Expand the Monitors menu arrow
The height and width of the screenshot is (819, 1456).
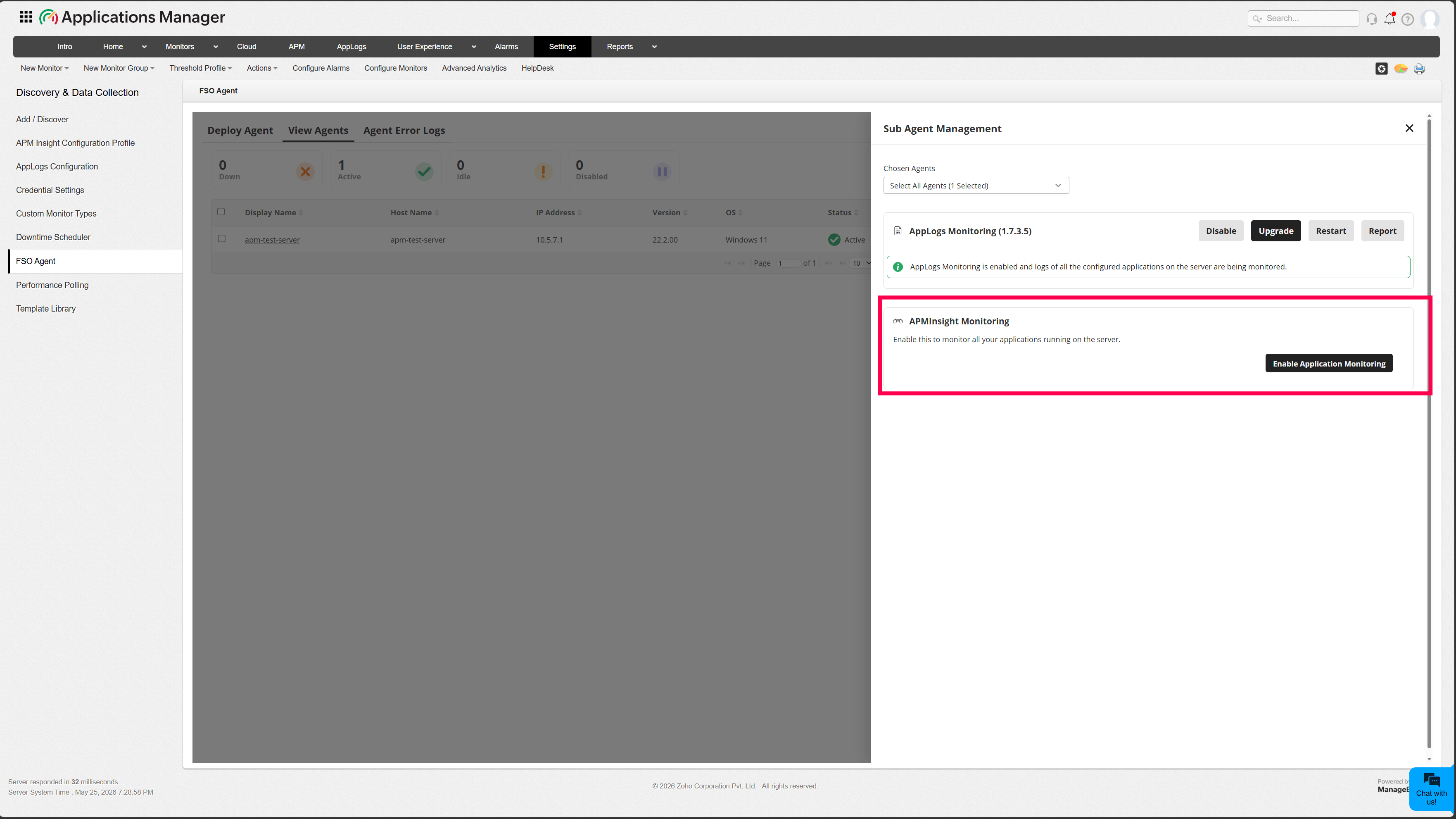click(x=215, y=47)
